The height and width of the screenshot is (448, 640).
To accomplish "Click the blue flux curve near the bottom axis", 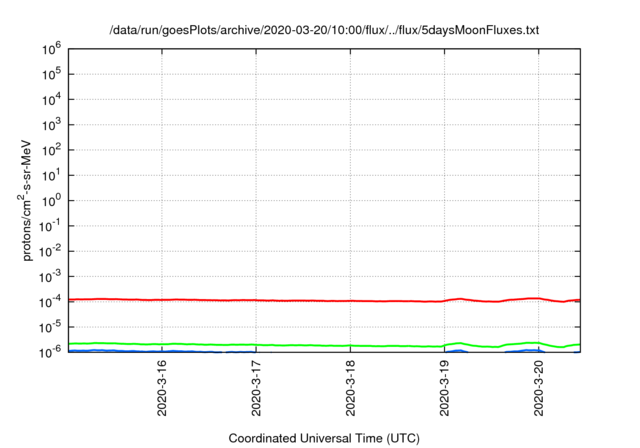I will 98,350.
